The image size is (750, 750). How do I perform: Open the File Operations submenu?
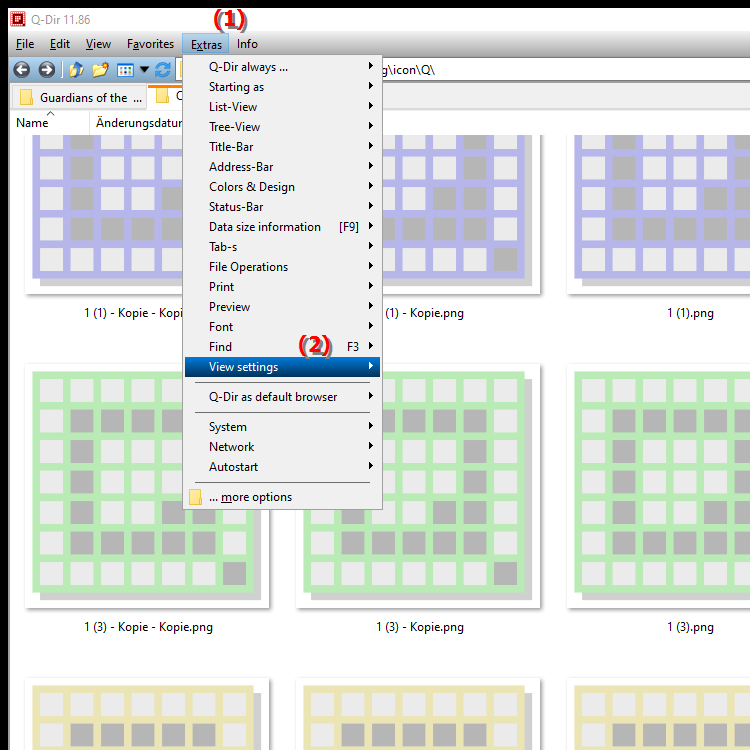point(282,267)
